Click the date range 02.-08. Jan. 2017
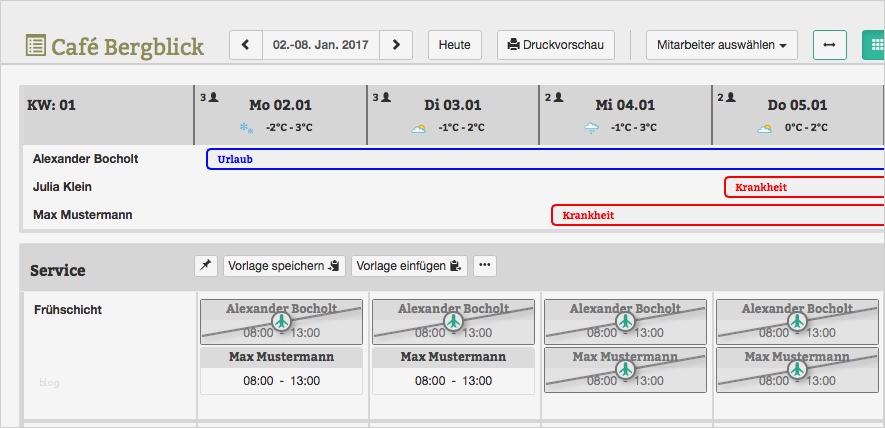This screenshot has width=885, height=428. pyautogui.click(x=321, y=45)
